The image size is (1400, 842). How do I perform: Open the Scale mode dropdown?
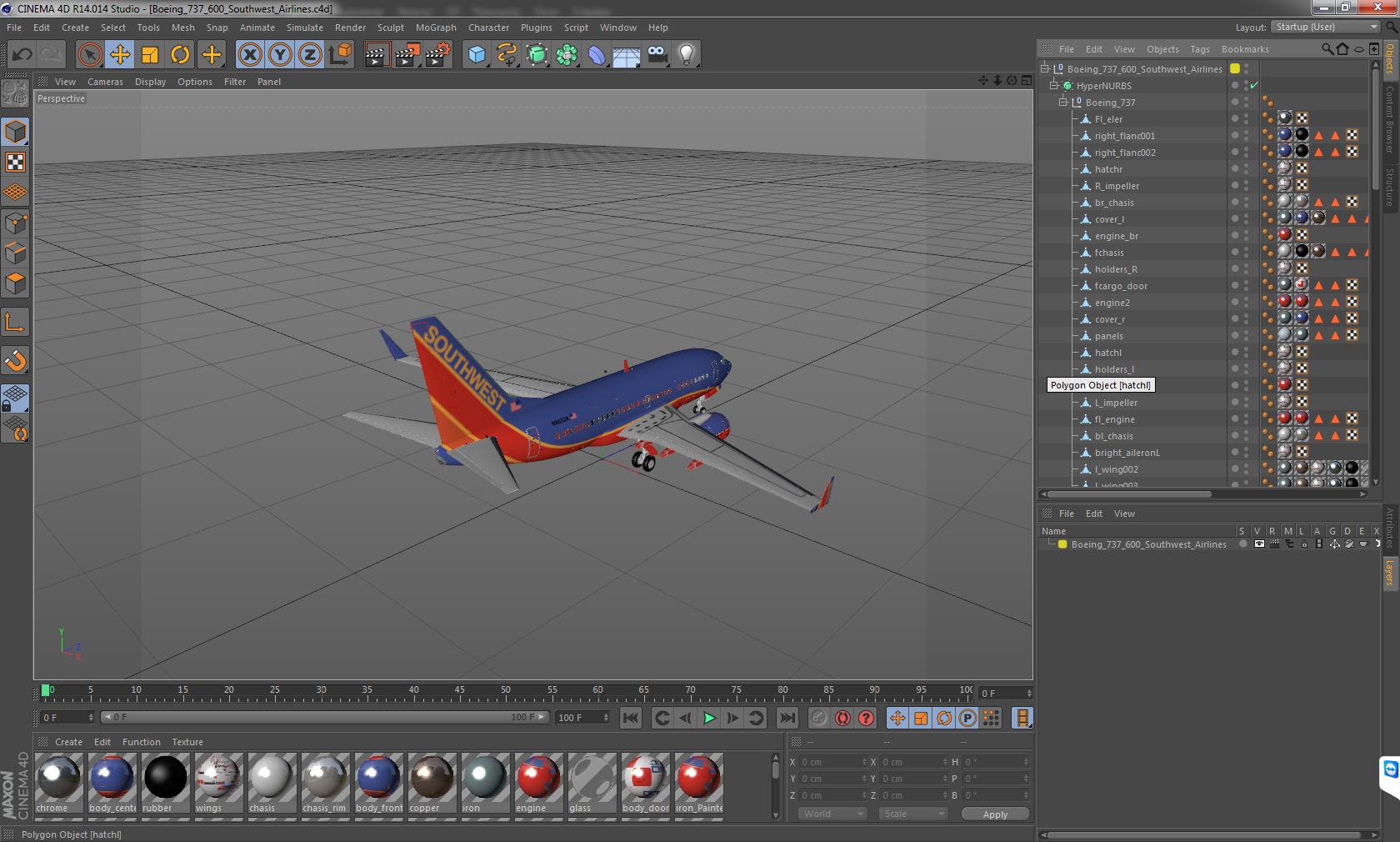point(913,814)
